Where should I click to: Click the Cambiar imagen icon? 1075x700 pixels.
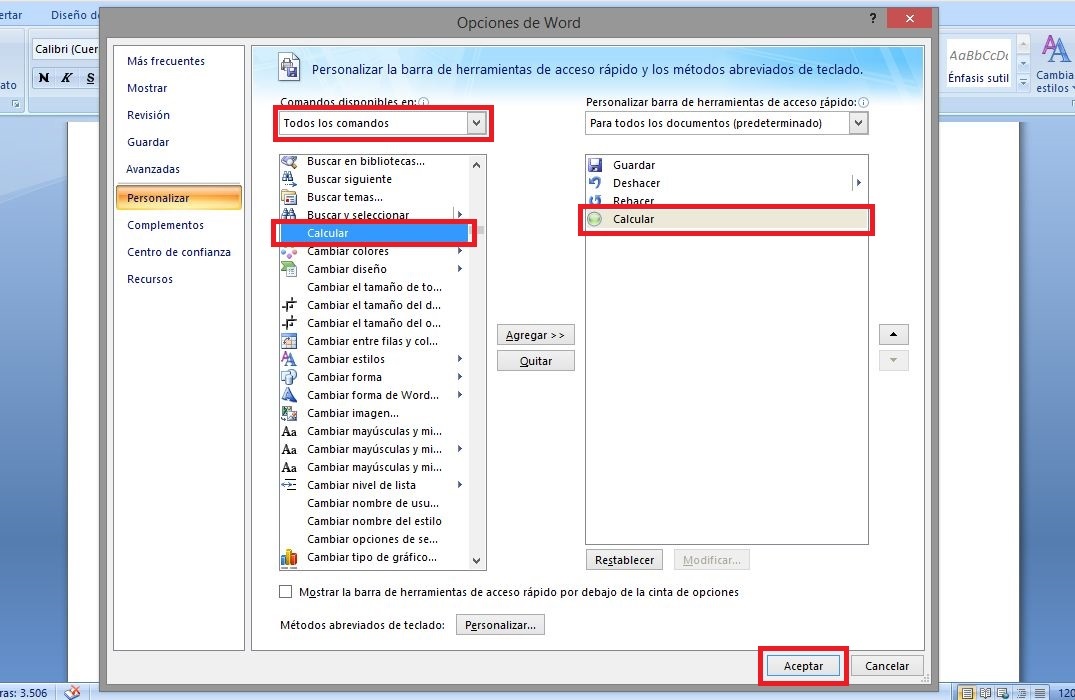pyautogui.click(x=289, y=413)
